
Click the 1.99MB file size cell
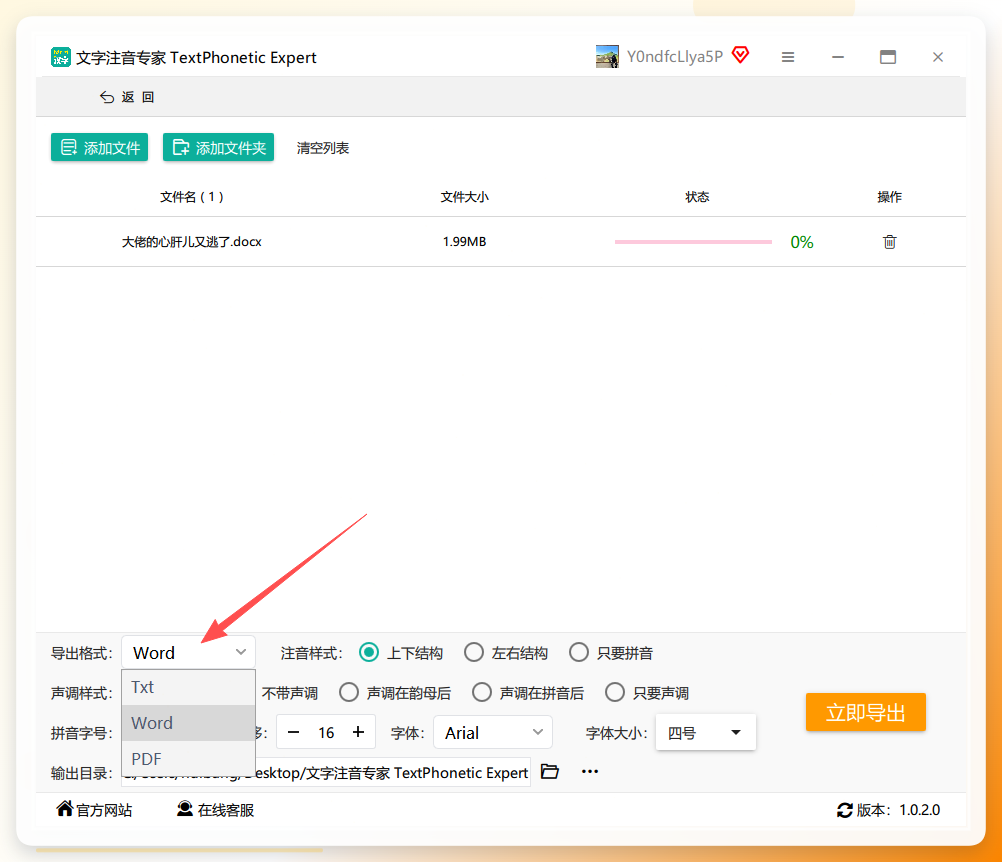click(465, 242)
